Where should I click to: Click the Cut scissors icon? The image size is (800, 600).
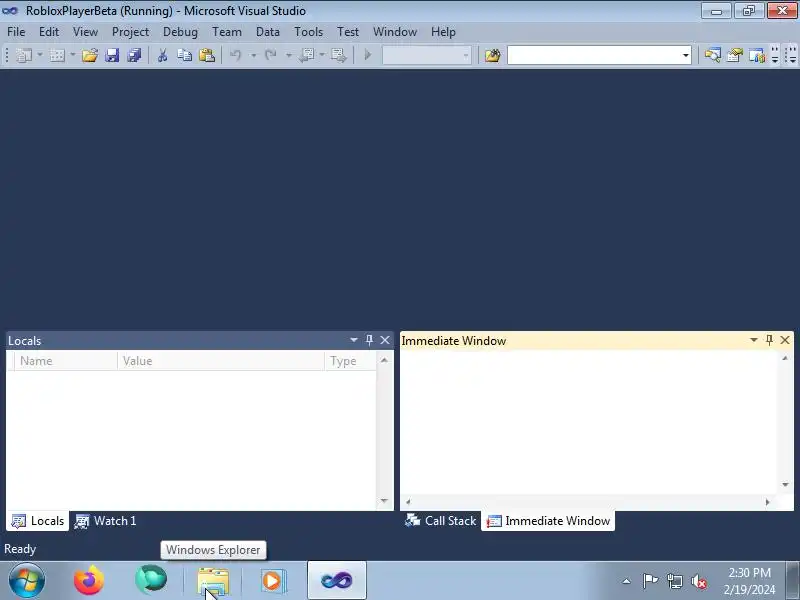click(x=163, y=55)
